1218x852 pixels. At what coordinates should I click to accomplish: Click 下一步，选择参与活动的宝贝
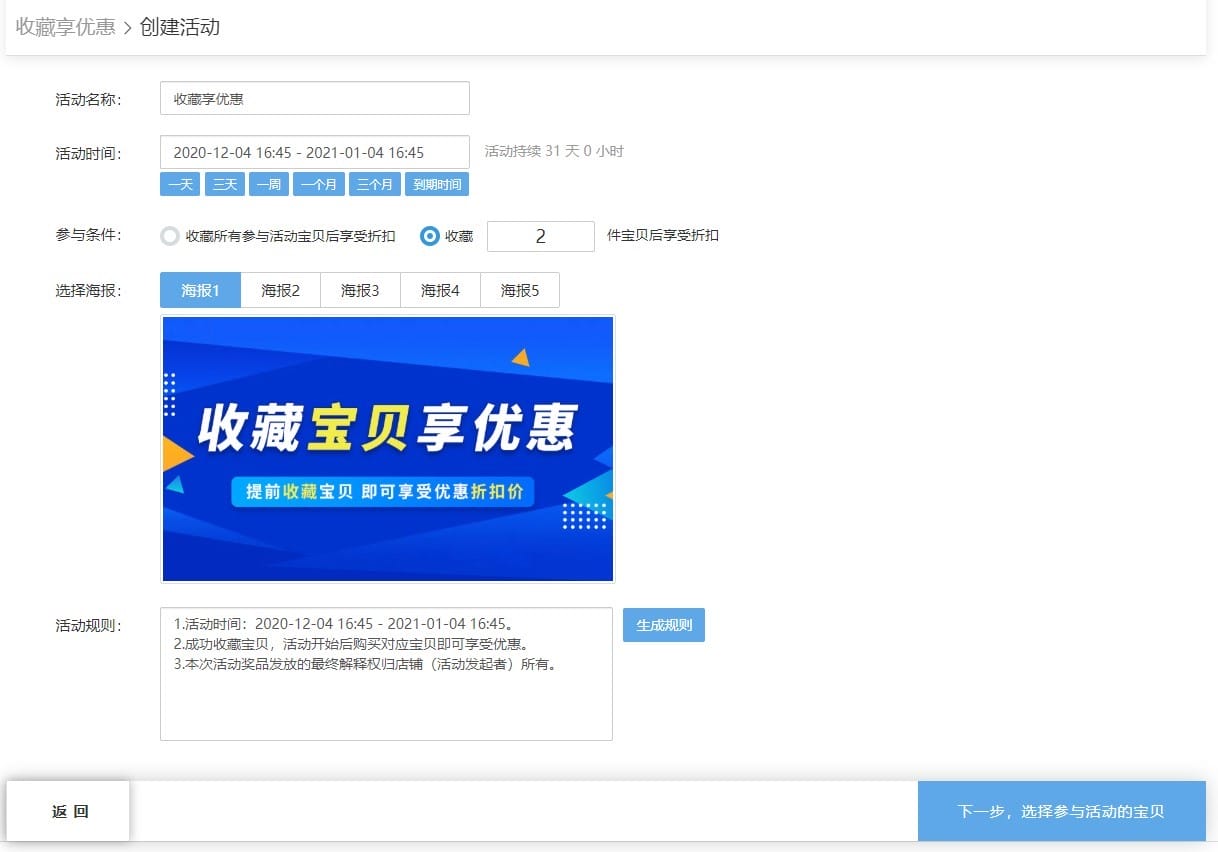[x=1062, y=811]
